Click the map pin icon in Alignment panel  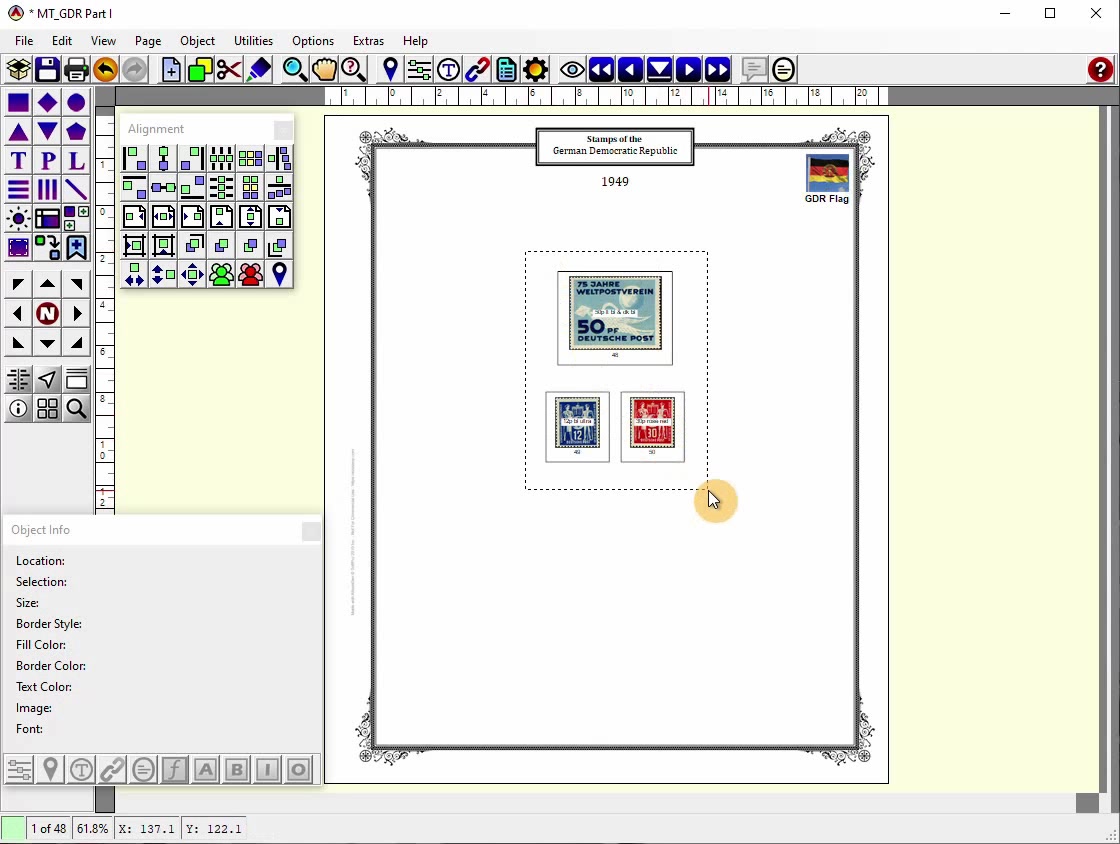pyautogui.click(x=279, y=274)
